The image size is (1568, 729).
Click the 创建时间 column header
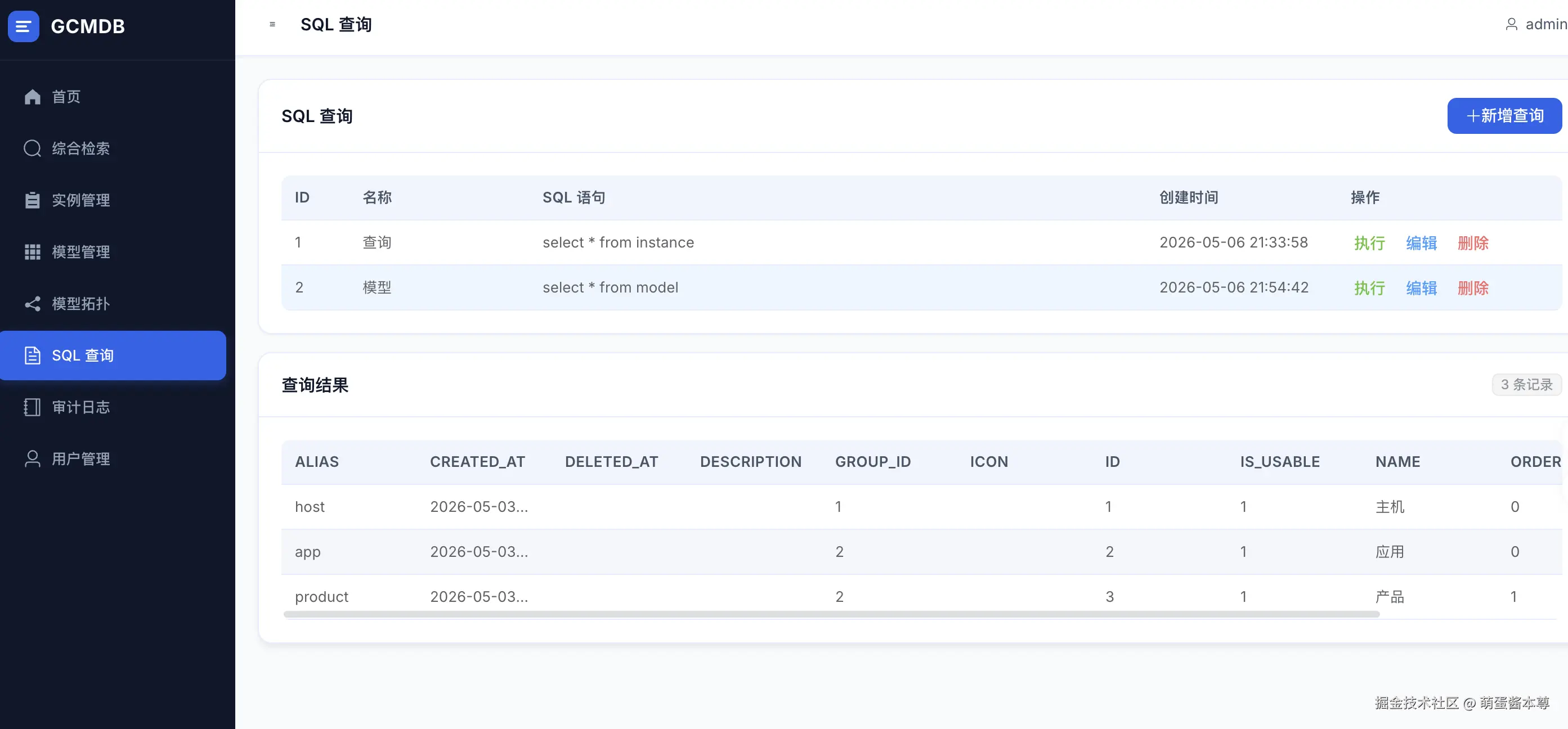[x=1188, y=197]
